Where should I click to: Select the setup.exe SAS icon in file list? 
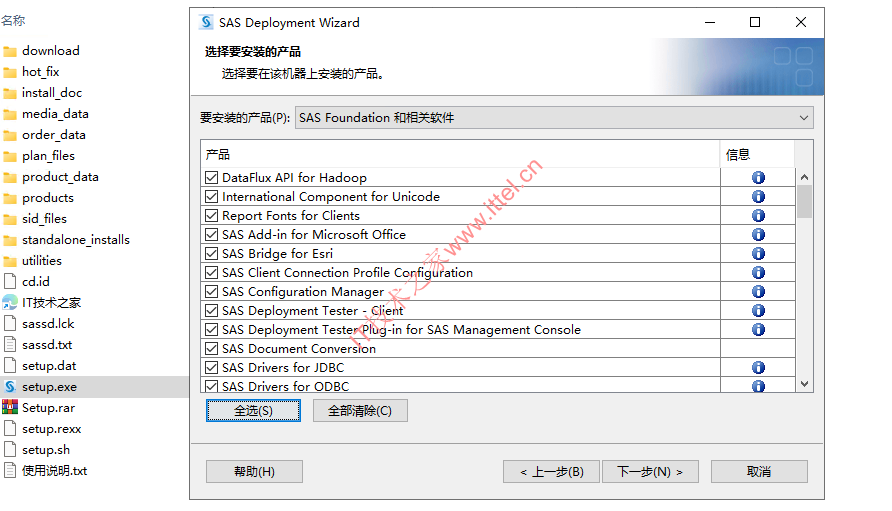[10, 387]
